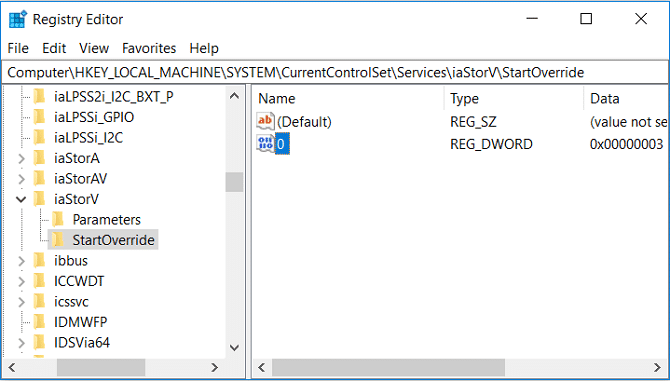This screenshot has height=381, width=670.
Task: Click the values pane scroll left arrow
Action: click(x=262, y=367)
